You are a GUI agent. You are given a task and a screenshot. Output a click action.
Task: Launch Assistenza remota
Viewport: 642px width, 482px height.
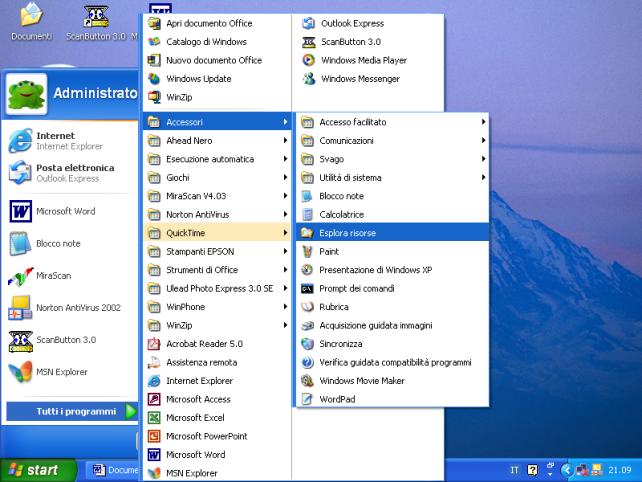pos(217,362)
